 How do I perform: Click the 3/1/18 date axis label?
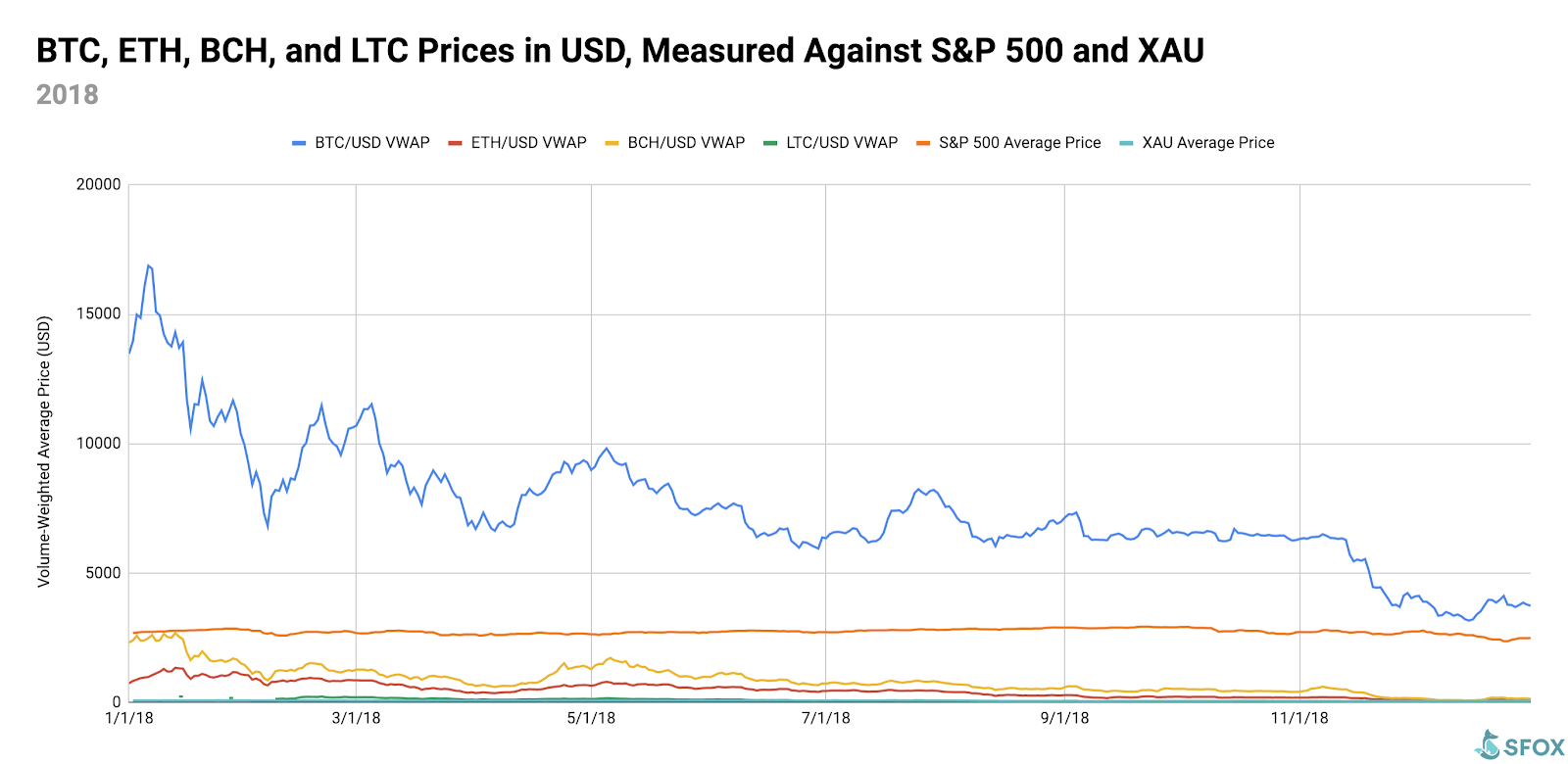(356, 718)
